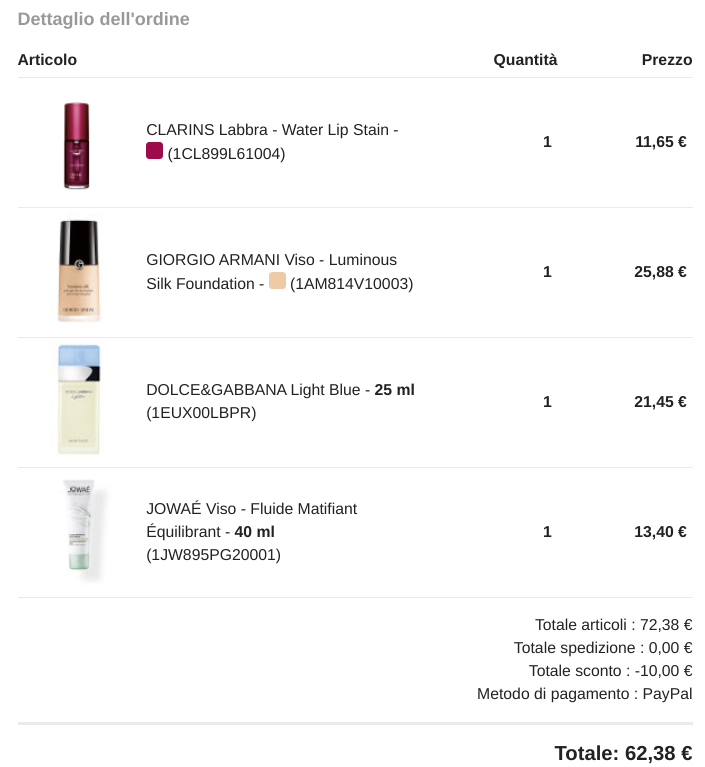Click the Totale sconto -10,00 € line
Viewport: 705px width, 767px height.
pyautogui.click(x=610, y=671)
